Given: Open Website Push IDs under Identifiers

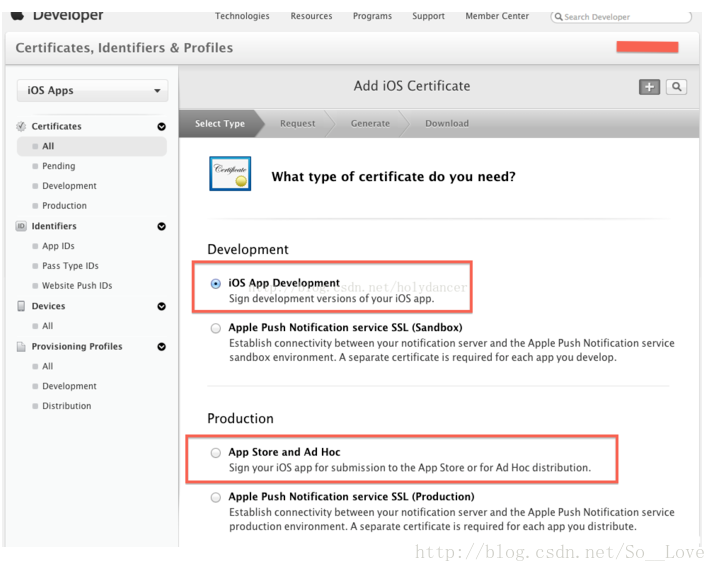Looking at the screenshot, I should click(x=77, y=286).
